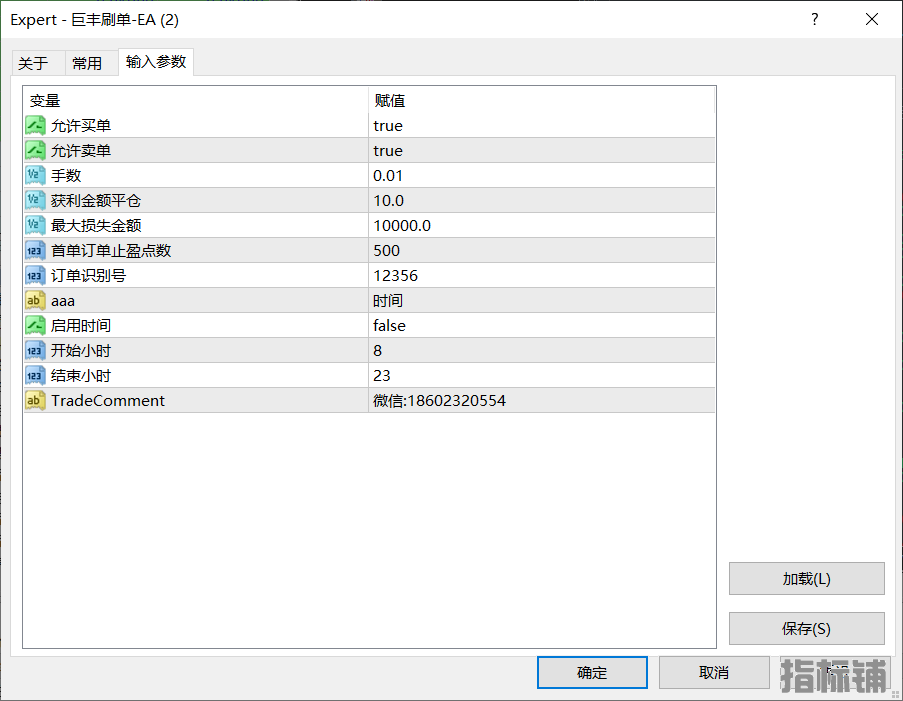The height and width of the screenshot is (701, 903).
Task: Click the integer icon beside 开始小时
Action: pyautogui.click(x=35, y=351)
